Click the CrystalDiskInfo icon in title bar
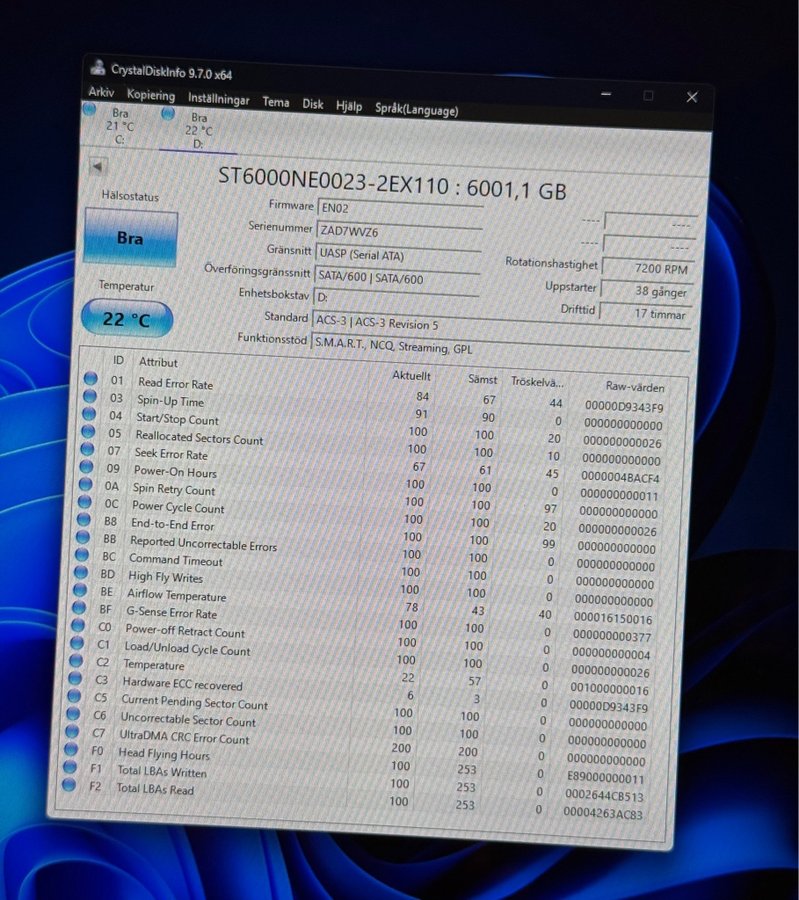 click(x=98, y=68)
